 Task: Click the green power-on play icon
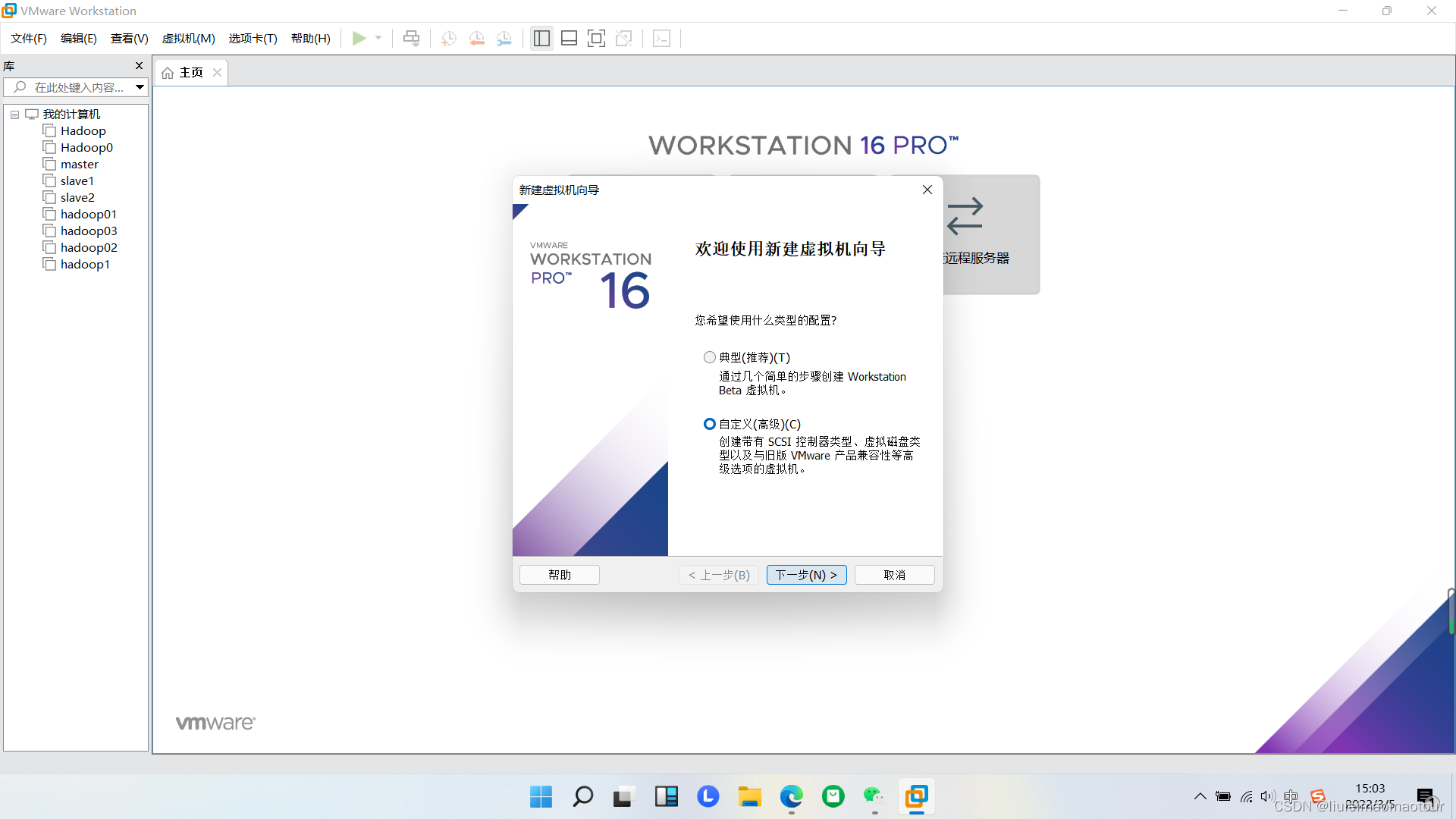click(359, 38)
